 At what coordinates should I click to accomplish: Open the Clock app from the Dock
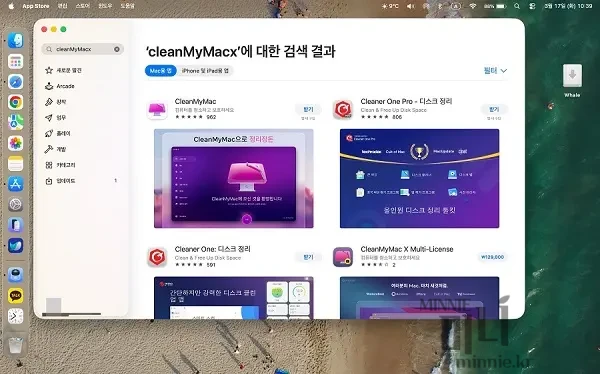(x=16, y=316)
